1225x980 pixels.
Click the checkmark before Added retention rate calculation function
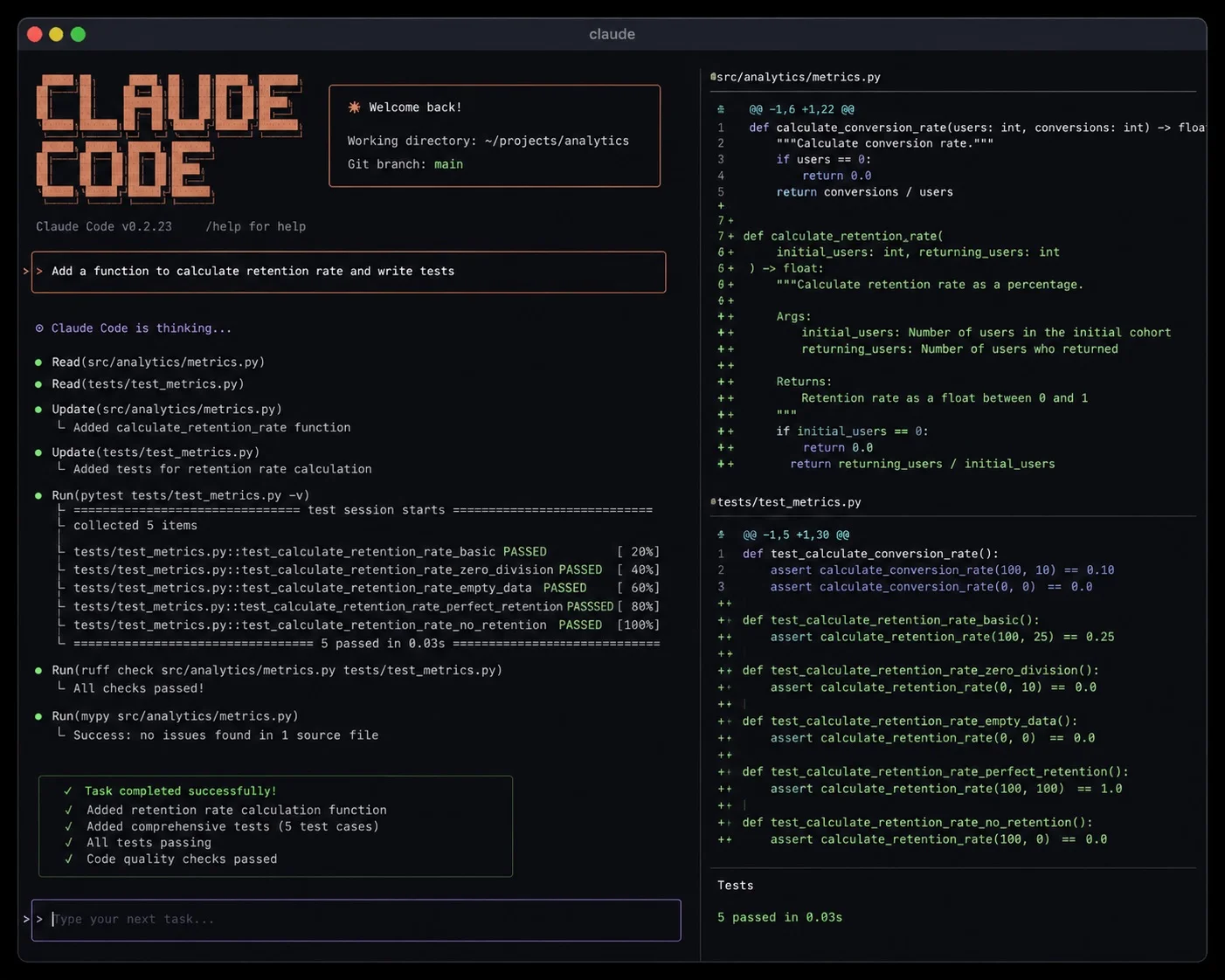tap(68, 811)
